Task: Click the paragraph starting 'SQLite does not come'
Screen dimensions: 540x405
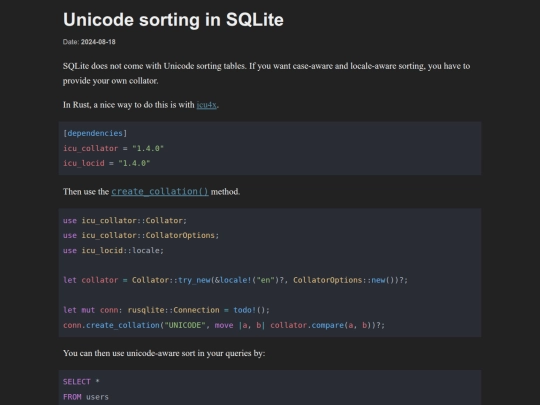Action: point(266,73)
